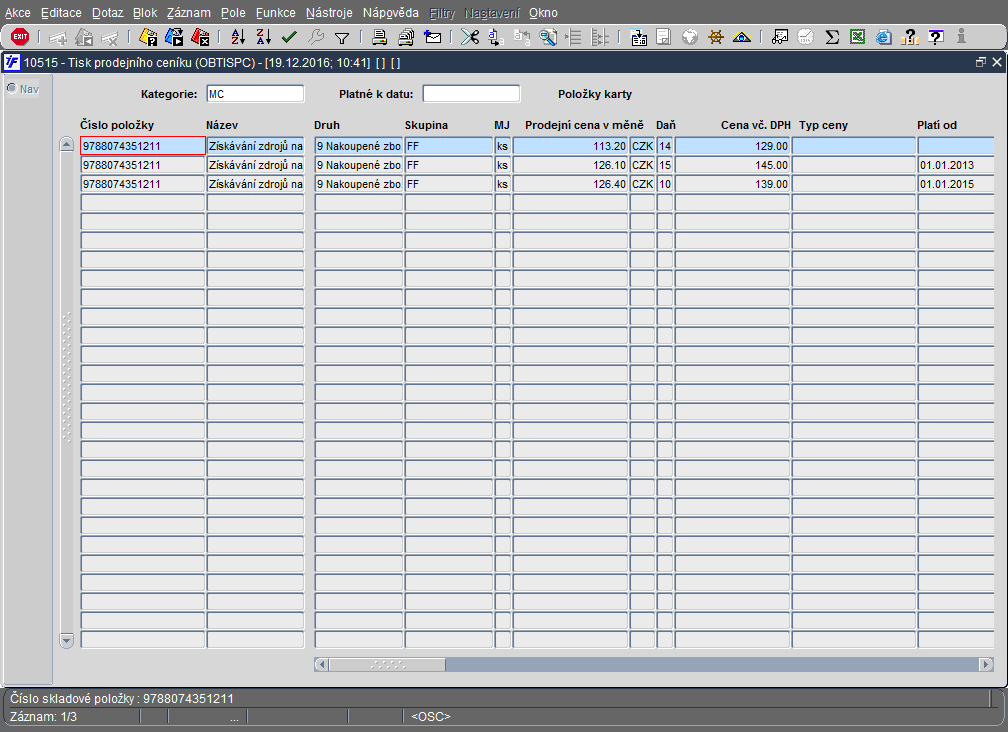Image resolution: width=1008 pixels, height=732 pixels.
Task: Click price cell 126.40
Action: pos(570,184)
